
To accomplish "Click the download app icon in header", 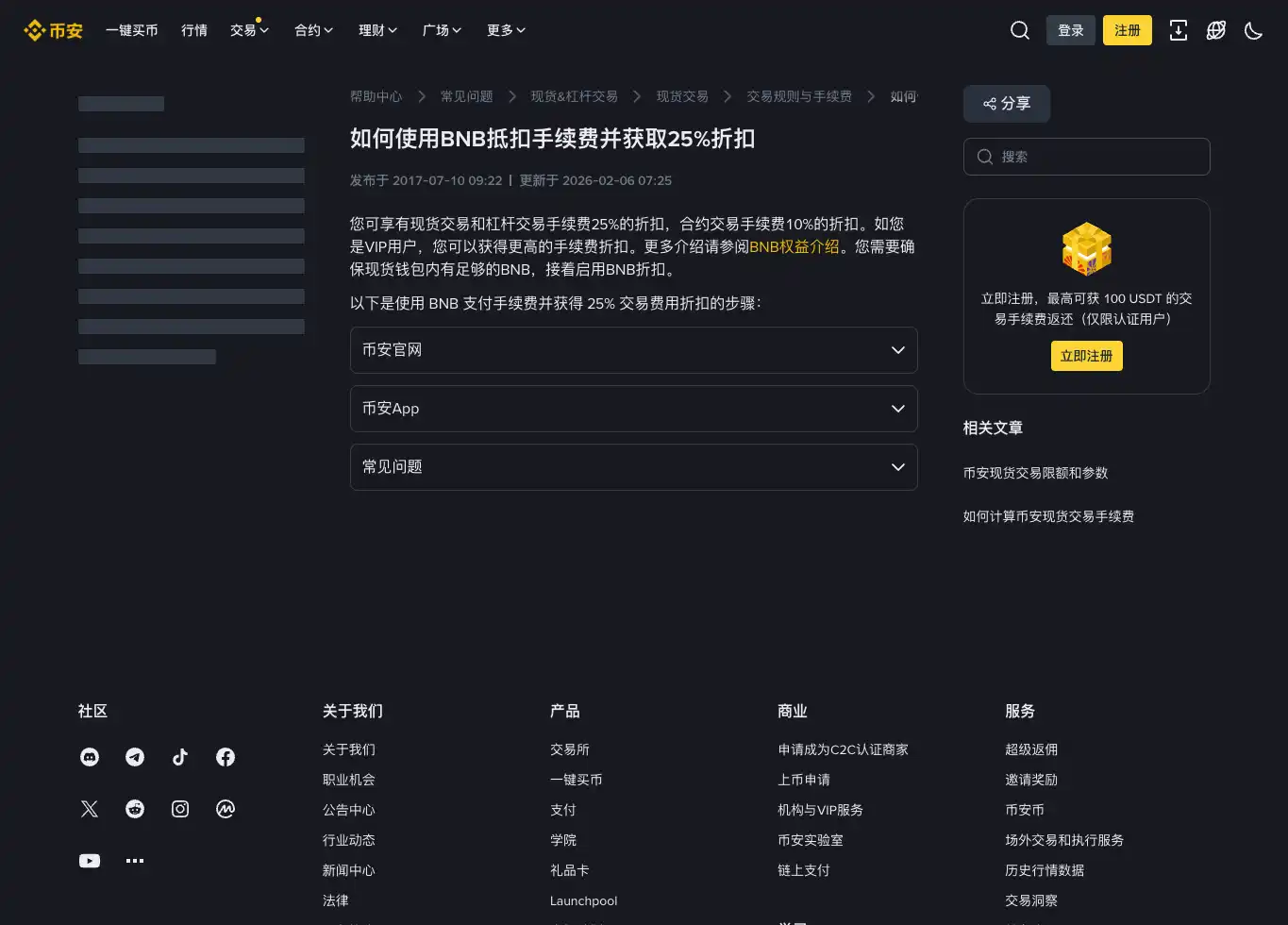I will point(1179,30).
